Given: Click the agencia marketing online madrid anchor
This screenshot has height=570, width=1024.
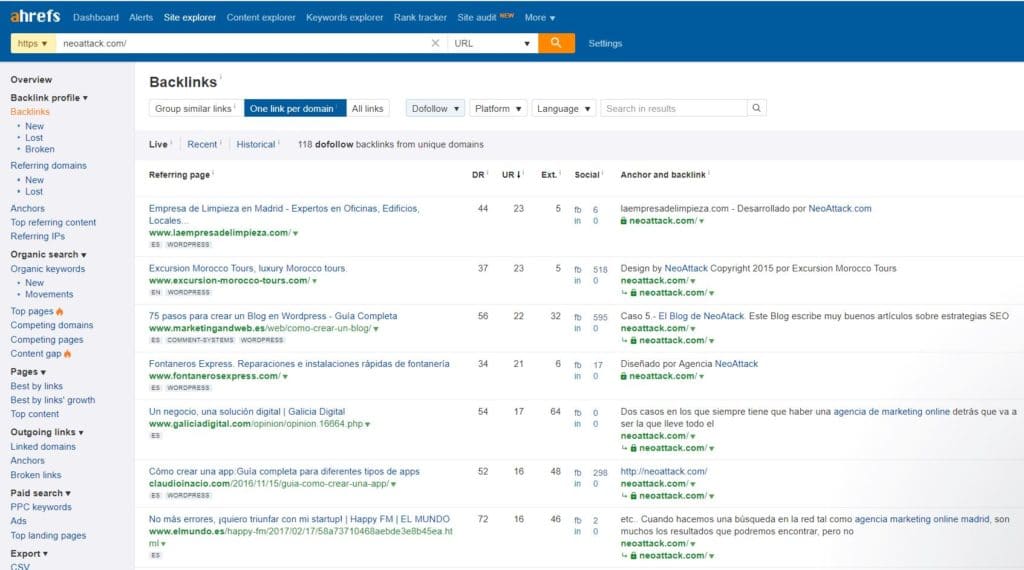Looking at the screenshot, I should [922, 519].
